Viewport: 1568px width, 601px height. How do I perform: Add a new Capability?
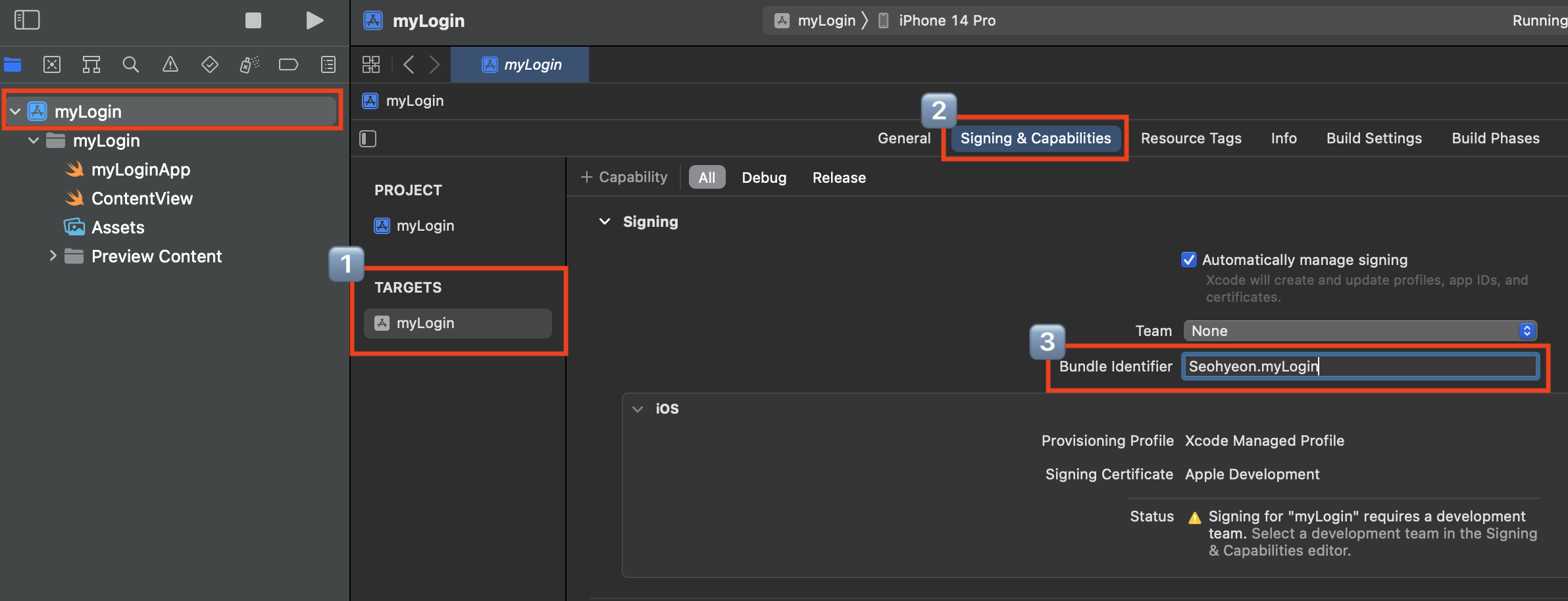624,177
